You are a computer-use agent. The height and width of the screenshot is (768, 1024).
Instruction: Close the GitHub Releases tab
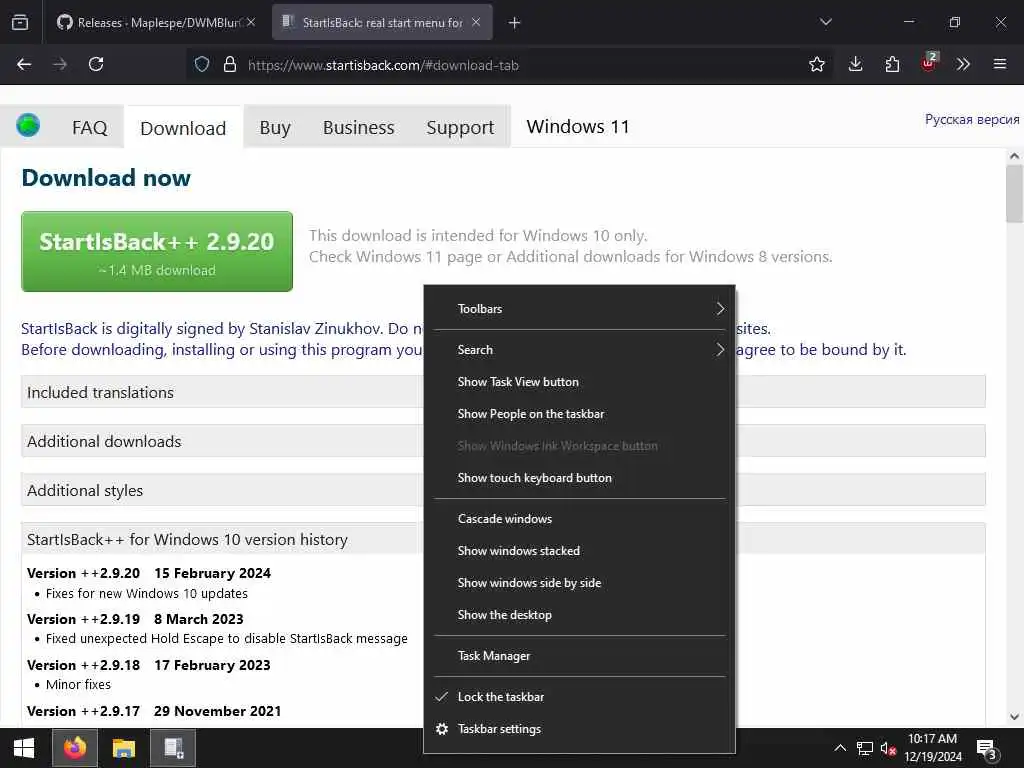tap(251, 22)
